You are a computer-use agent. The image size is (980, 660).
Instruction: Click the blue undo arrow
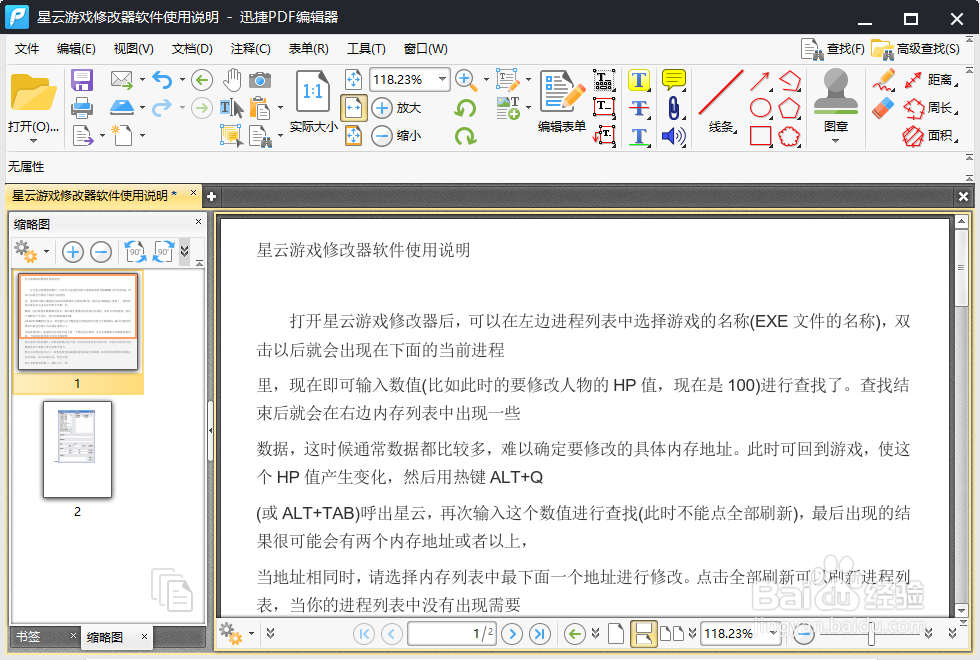coord(162,80)
